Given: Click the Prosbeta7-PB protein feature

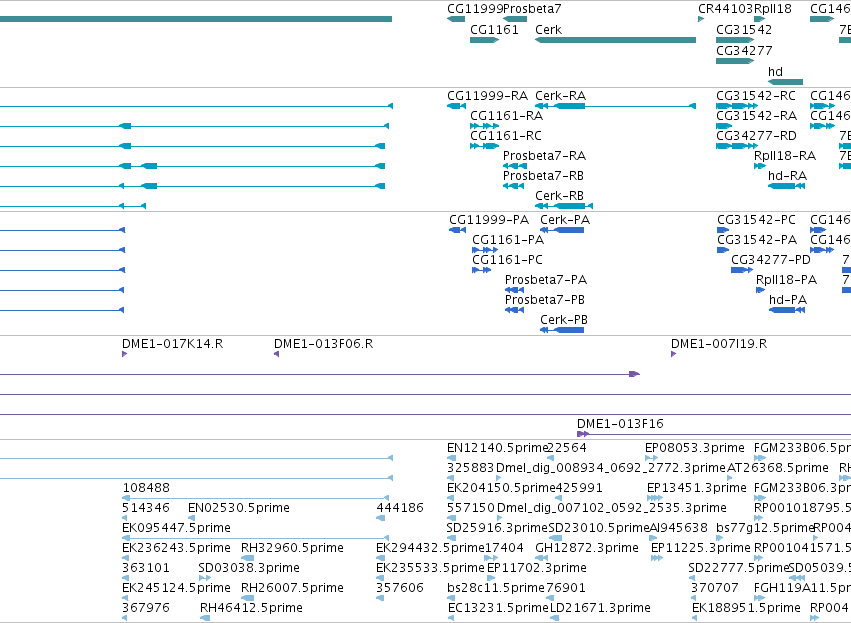Looking at the screenshot, I should coord(514,310).
